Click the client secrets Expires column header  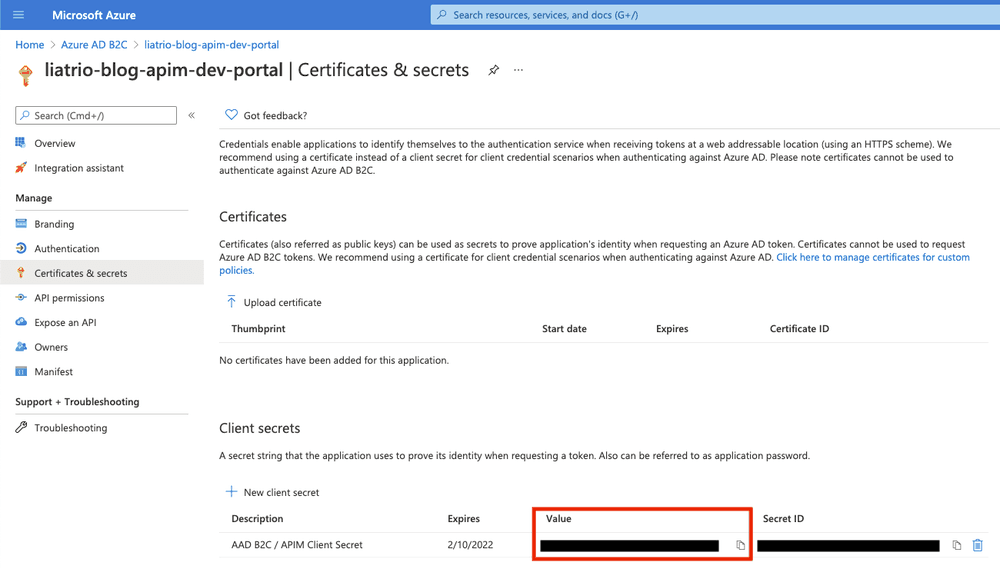pyautogui.click(x=464, y=519)
